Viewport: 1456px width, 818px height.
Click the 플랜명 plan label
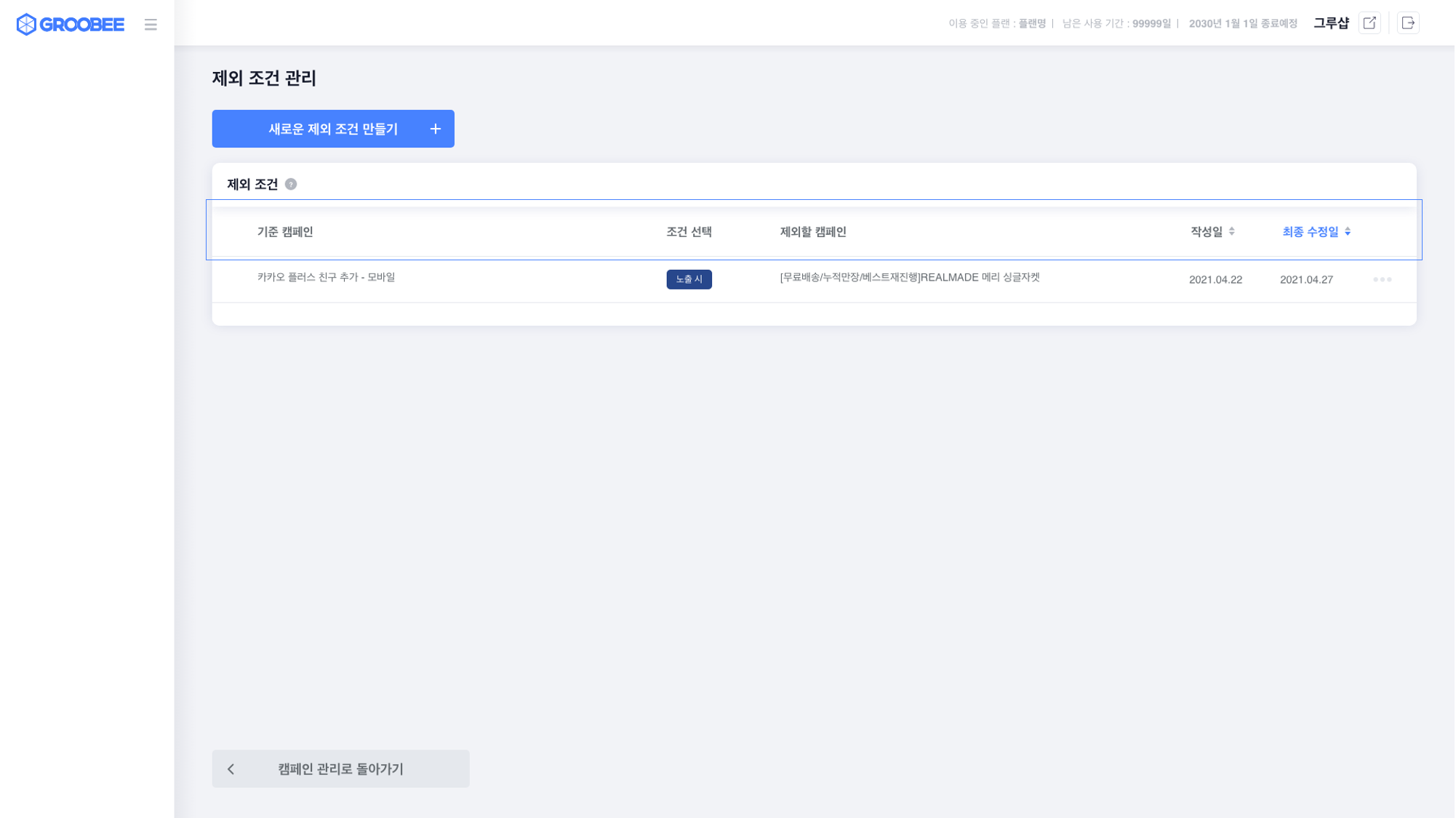pyautogui.click(x=1031, y=23)
